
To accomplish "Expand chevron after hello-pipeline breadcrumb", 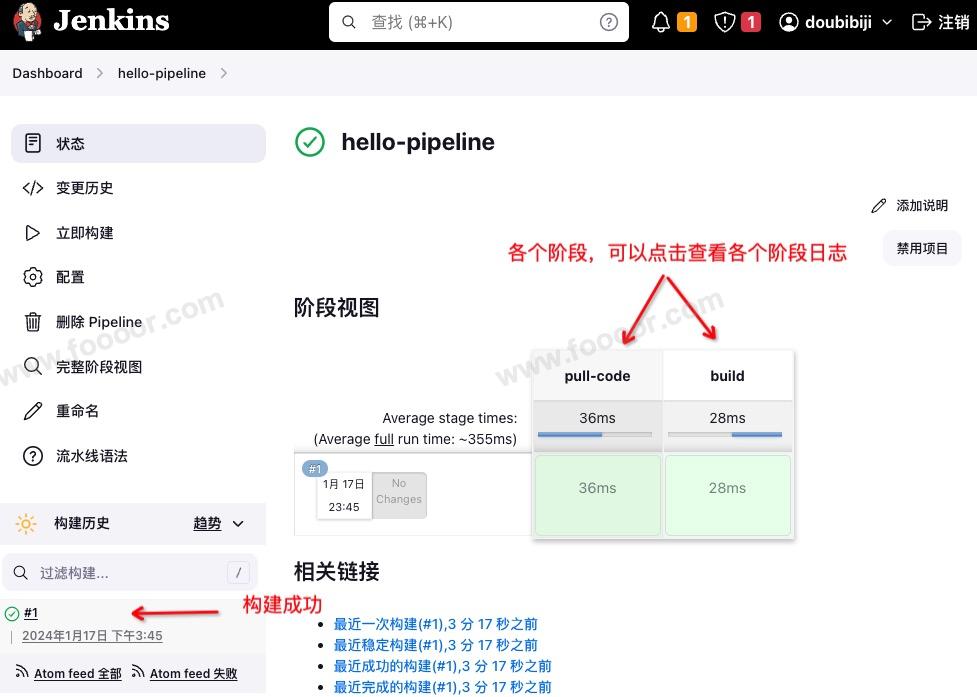I will (x=223, y=73).
